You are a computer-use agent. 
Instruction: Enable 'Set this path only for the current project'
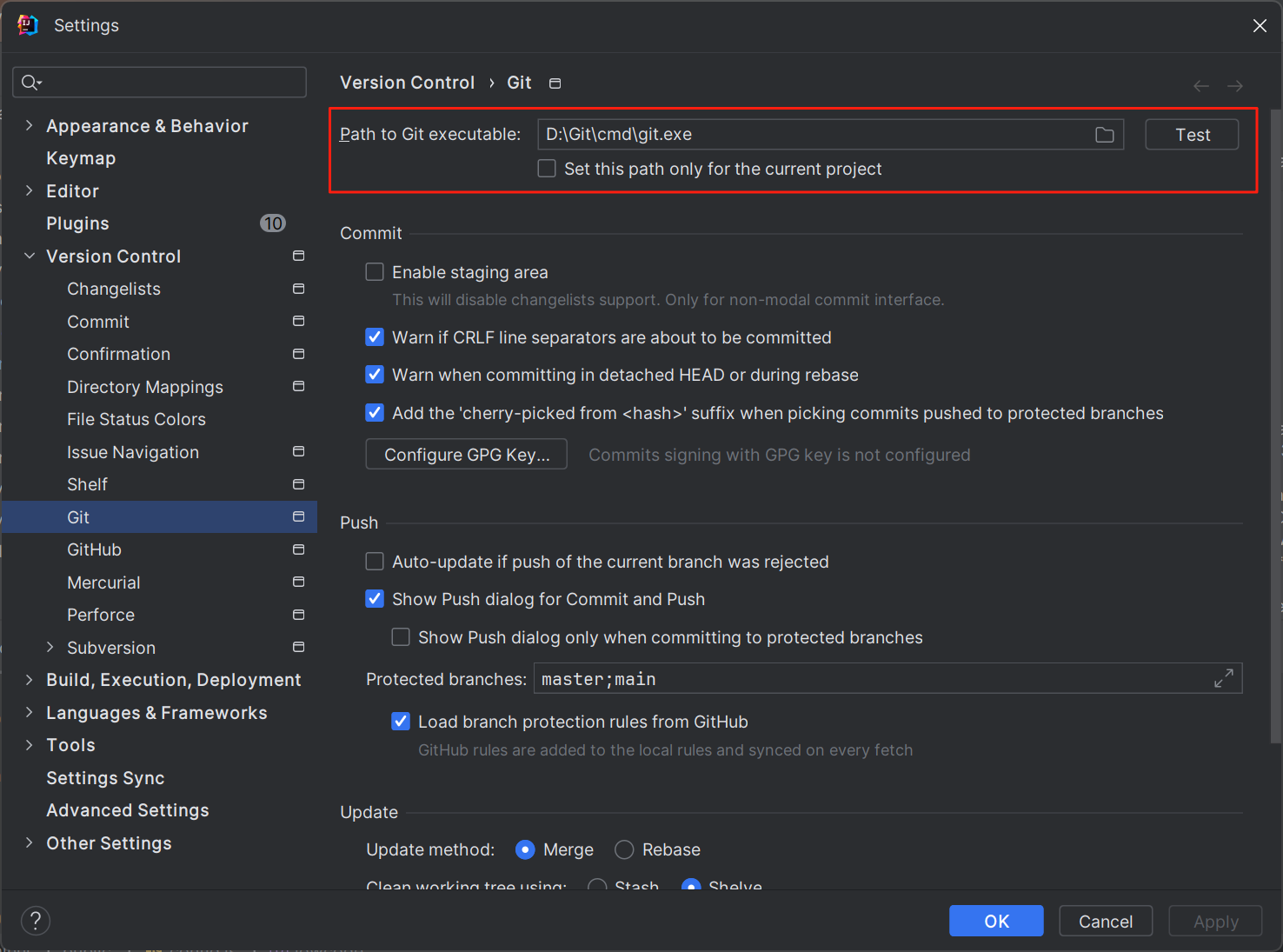[x=547, y=169]
